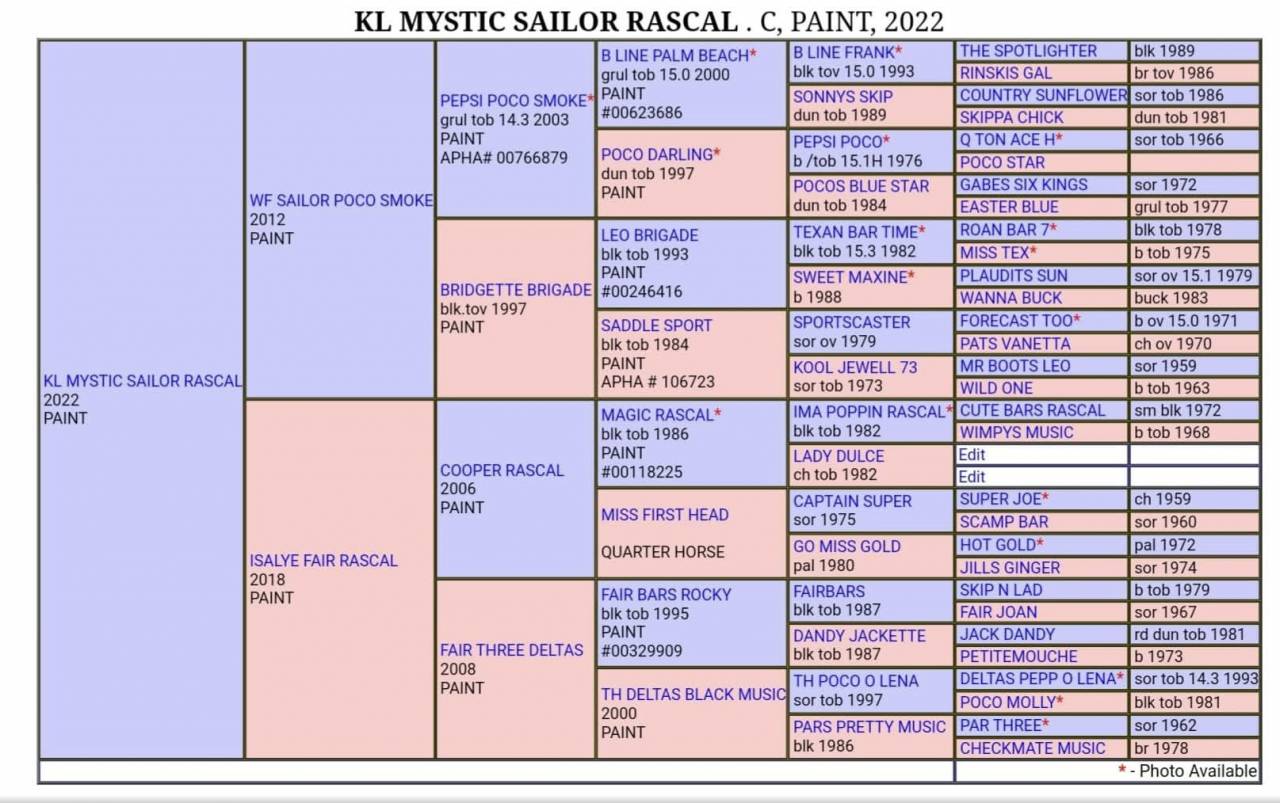The height and width of the screenshot is (803, 1280).
Task: Go to FAIR THREE DELTAS page
Action: coord(511,650)
